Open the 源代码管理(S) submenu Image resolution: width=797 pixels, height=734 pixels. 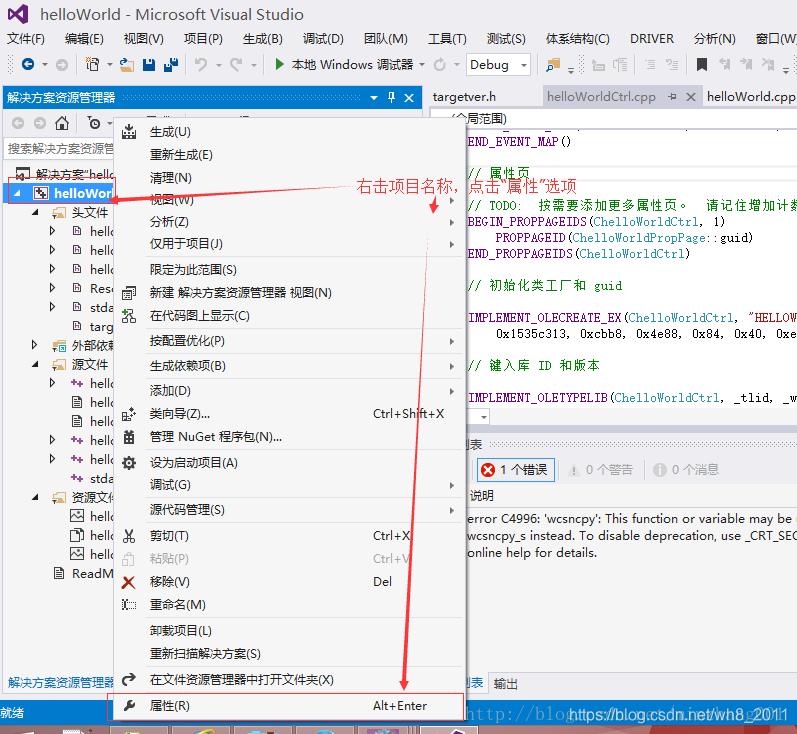[x=289, y=510]
